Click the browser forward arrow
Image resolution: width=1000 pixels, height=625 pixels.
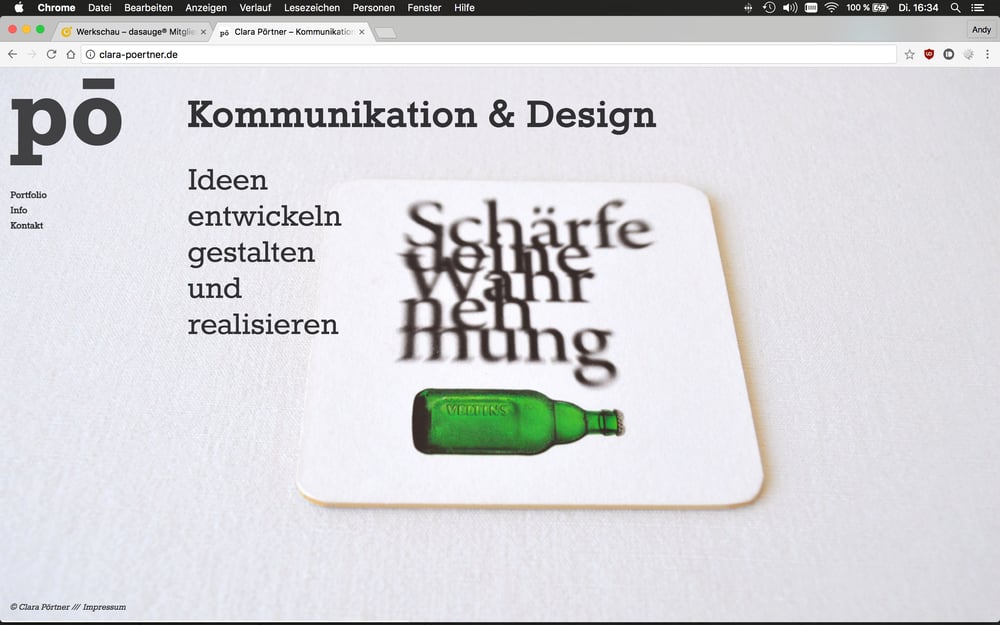pyautogui.click(x=32, y=54)
